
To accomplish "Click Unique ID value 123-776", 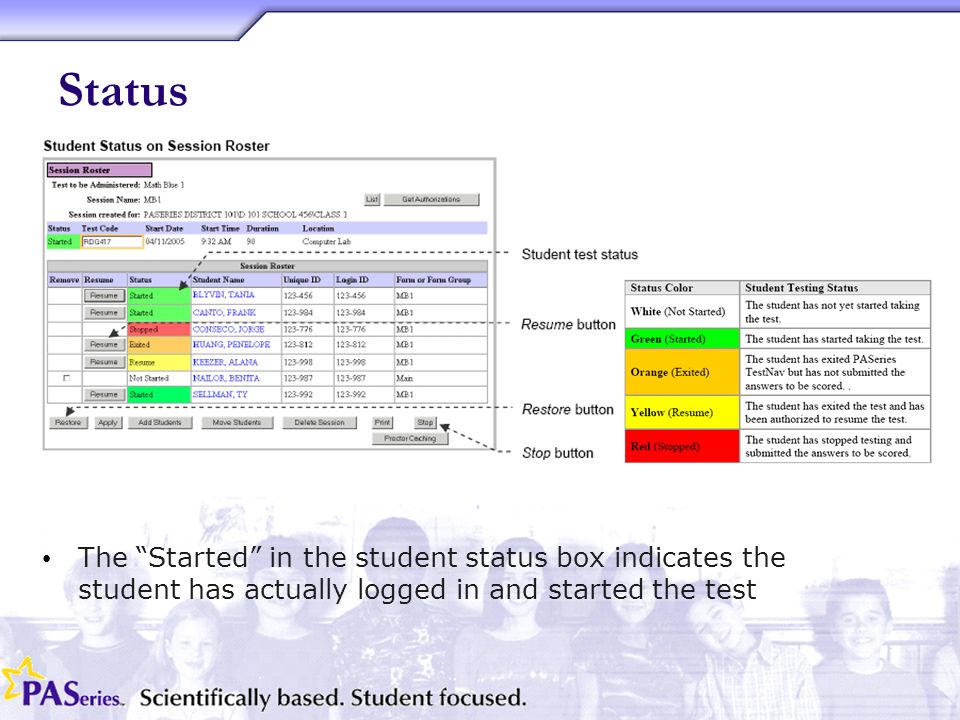I will pos(298,329).
